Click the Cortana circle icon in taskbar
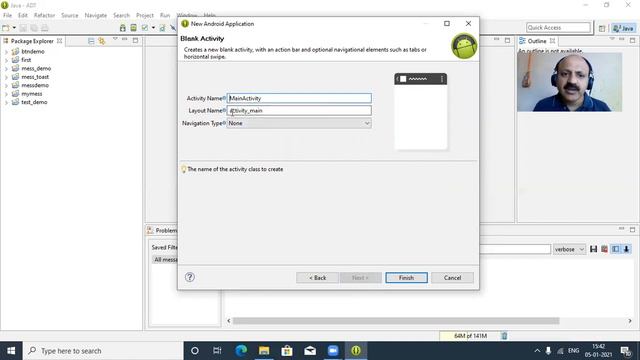This screenshot has width=640, height=360. [195, 351]
